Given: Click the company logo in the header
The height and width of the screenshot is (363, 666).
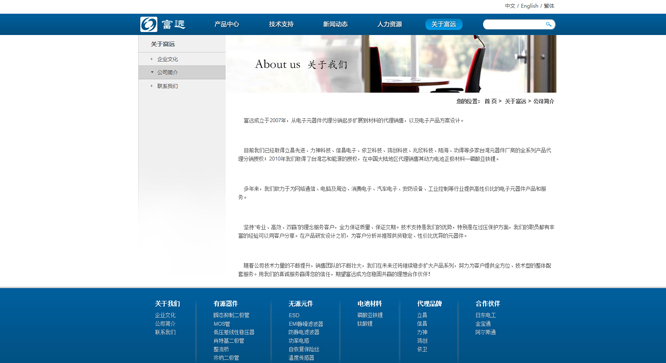Looking at the screenshot, I should click(163, 24).
